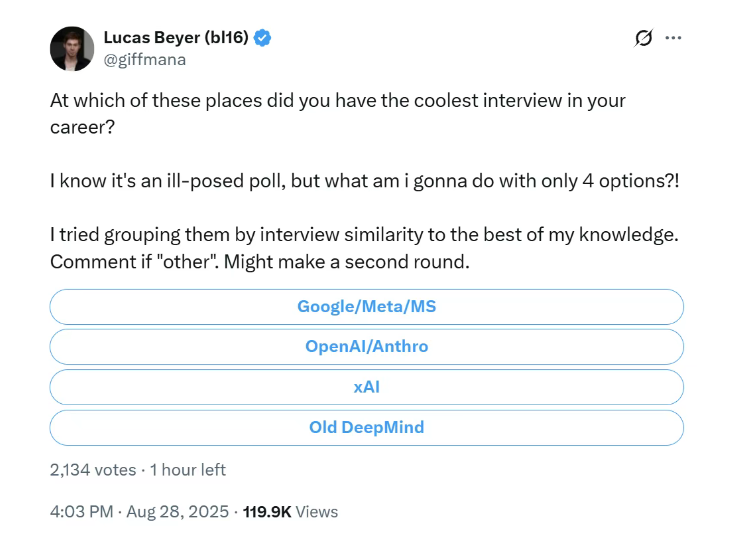The height and width of the screenshot is (549, 746).
Task: Choose the xAI poll option
Action: tap(366, 387)
